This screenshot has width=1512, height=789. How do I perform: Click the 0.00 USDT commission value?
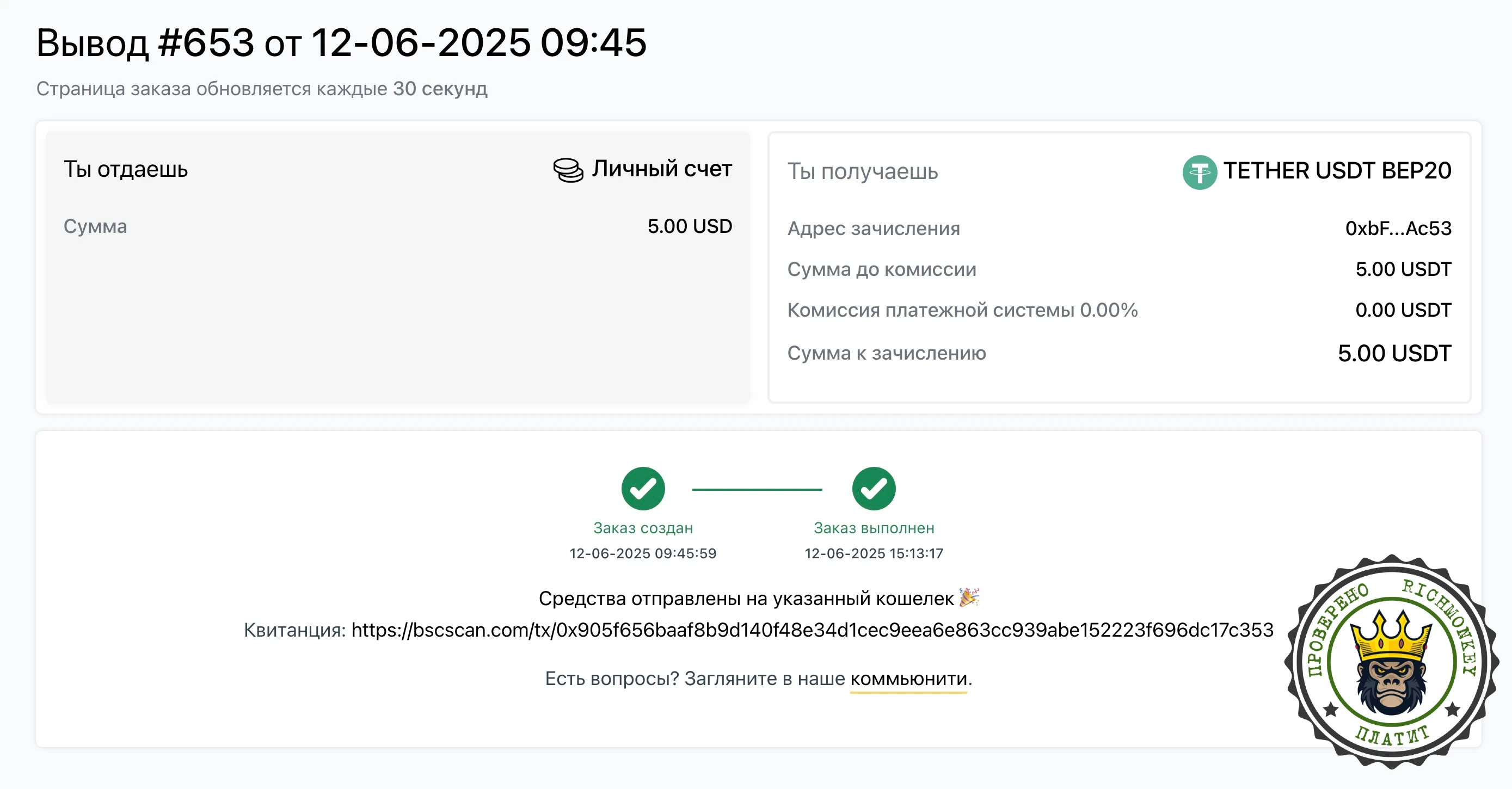pos(1403,310)
